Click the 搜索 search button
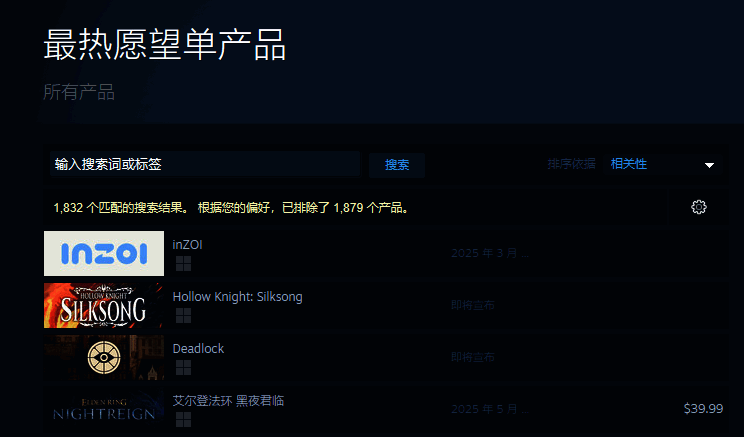The width and height of the screenshot is (744, 437). 397,165
